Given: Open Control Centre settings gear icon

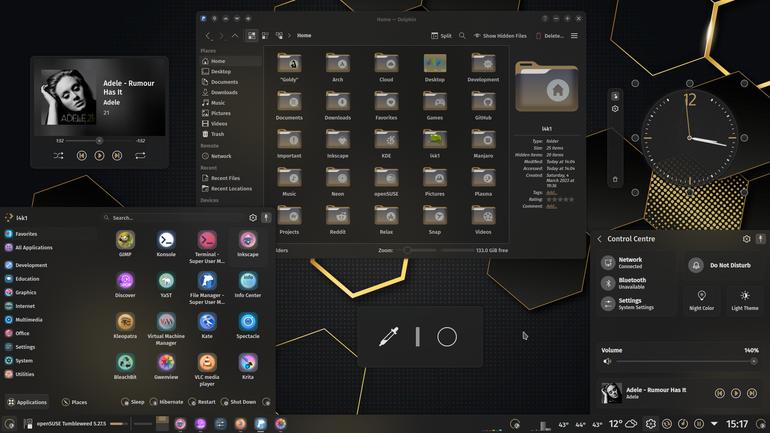Looking at the screenshot, I should pos(746,239).
